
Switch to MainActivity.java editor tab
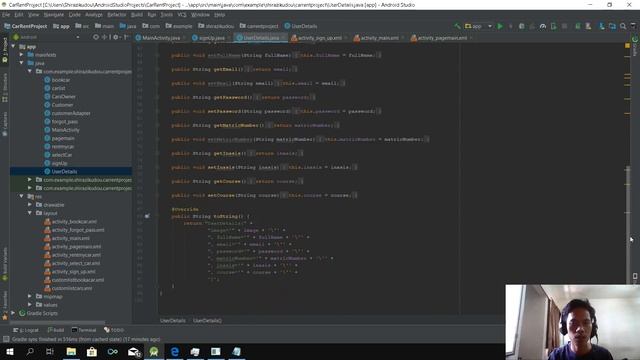tap(160, 38)
